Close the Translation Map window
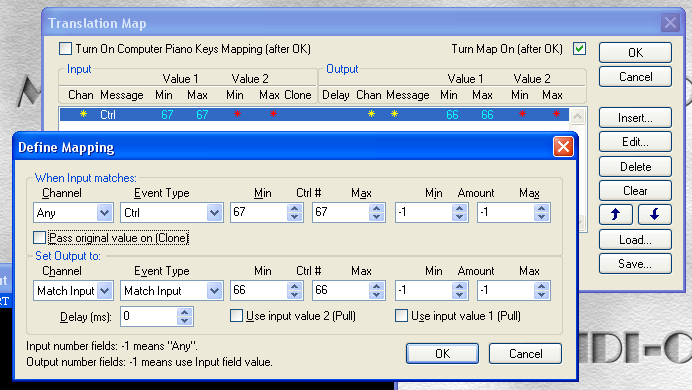The image size is (692, 390). 670,22
